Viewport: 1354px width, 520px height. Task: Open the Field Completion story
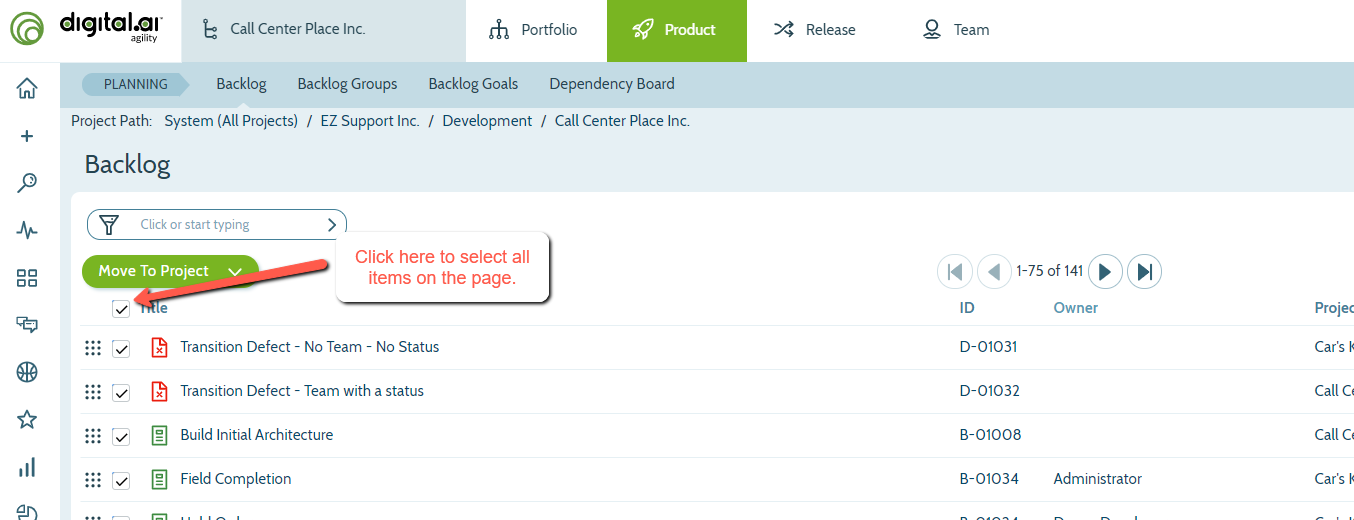coord(235,479)
